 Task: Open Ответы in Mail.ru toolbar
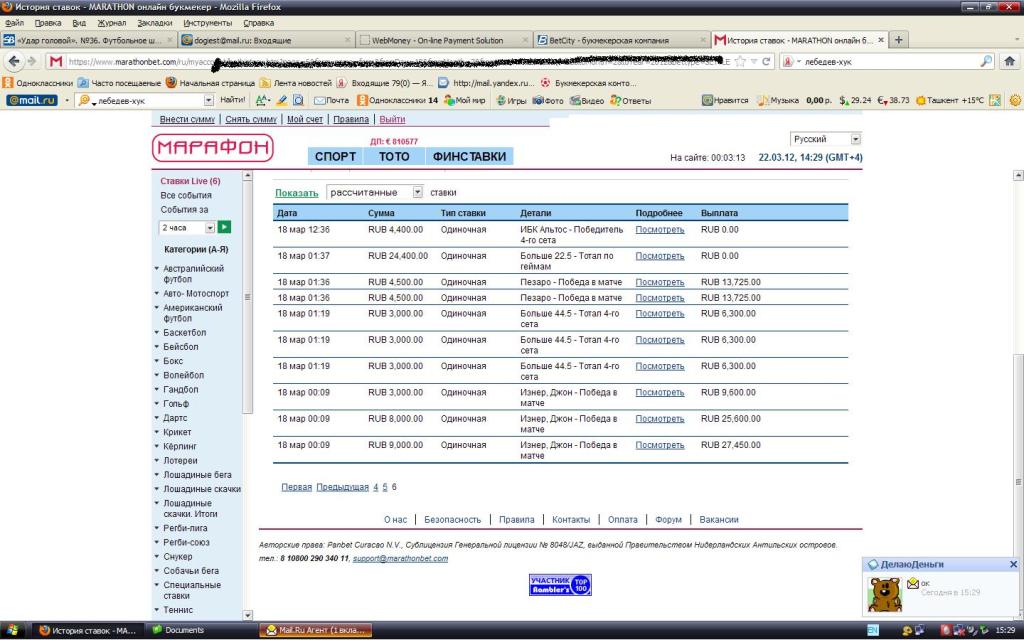click(x=630, y=101)
